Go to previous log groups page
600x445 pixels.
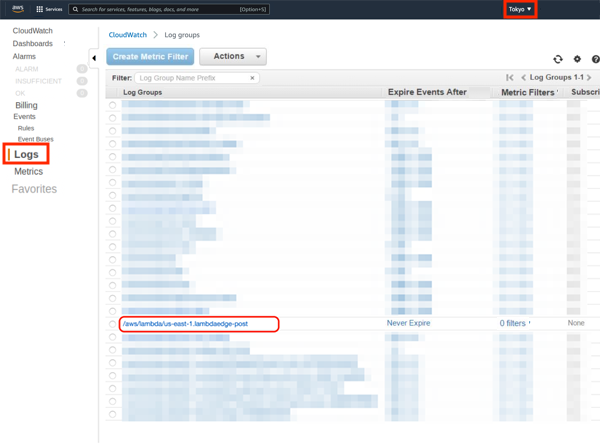tap(523, 78)
